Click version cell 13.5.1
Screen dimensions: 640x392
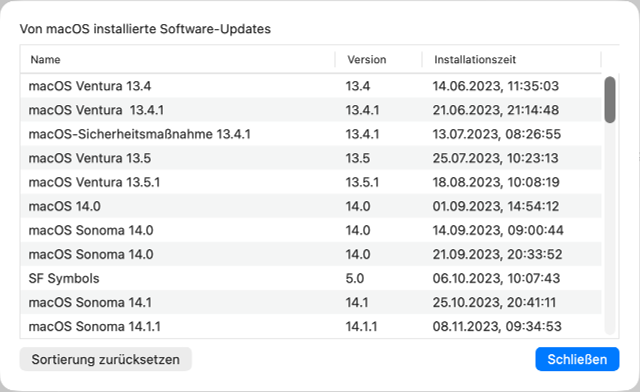pyautogui.click(x=362, y=182)
